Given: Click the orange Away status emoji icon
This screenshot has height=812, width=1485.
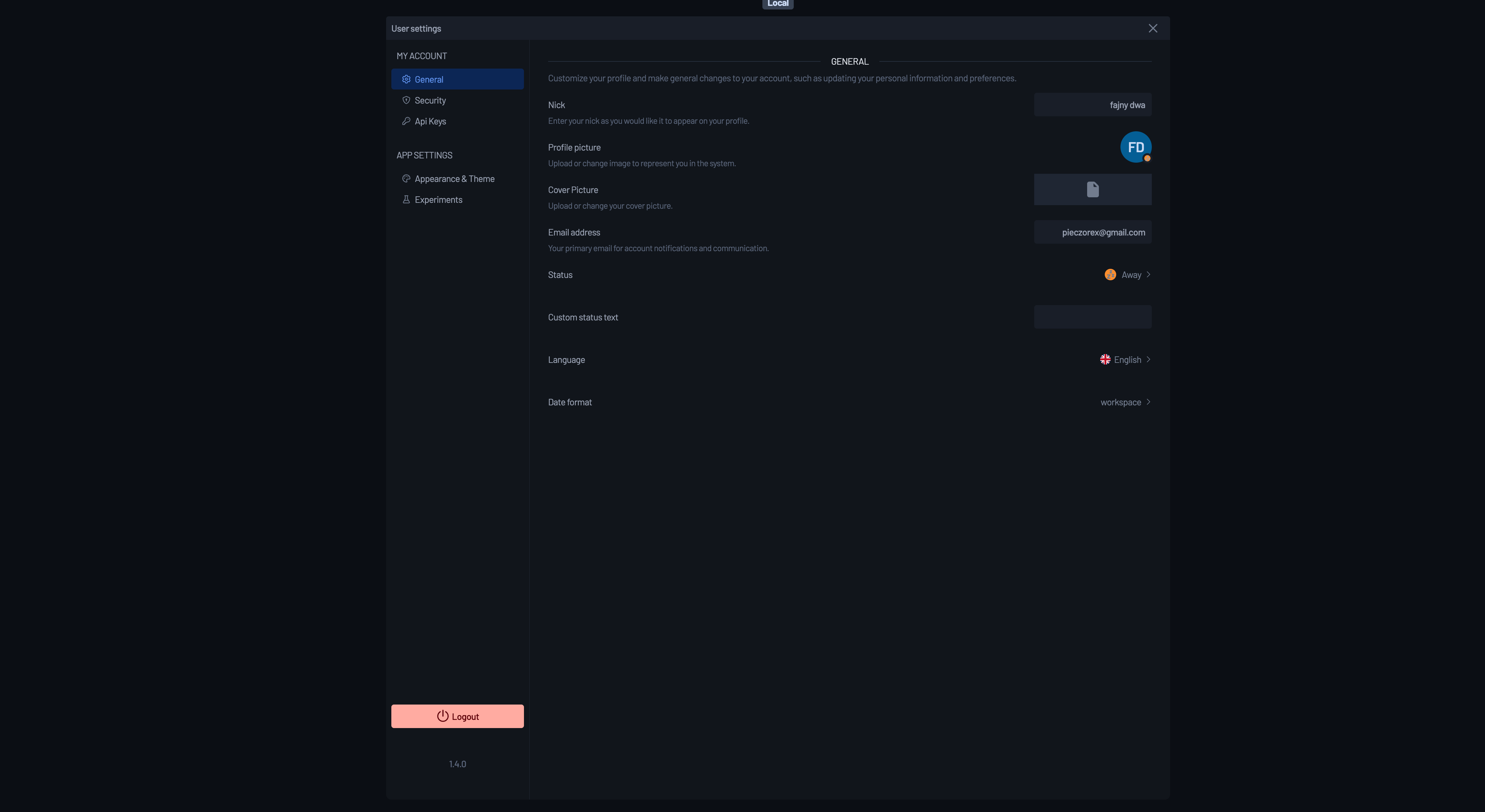Looking at the screenshot, I should coord(1110,275).
